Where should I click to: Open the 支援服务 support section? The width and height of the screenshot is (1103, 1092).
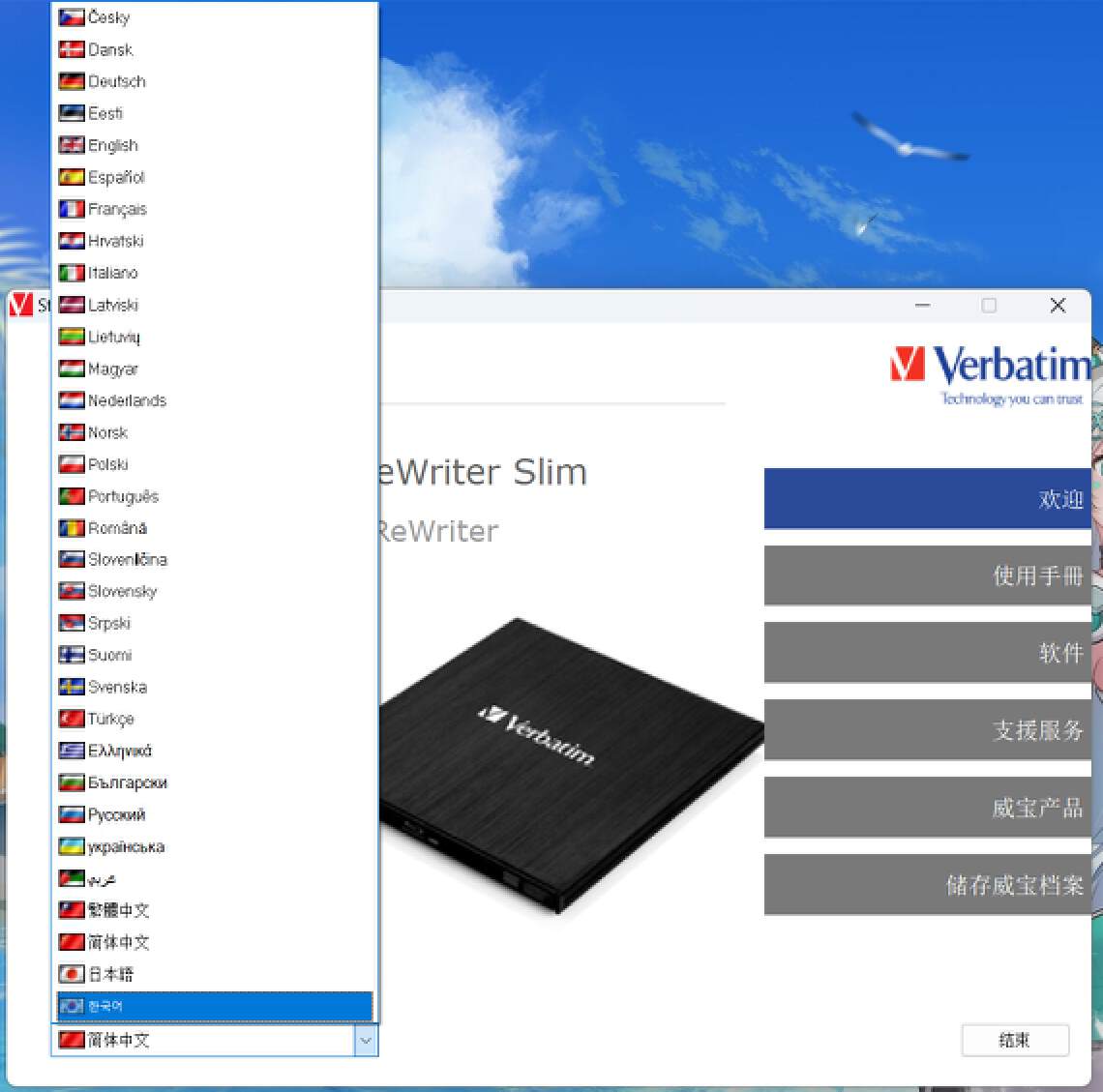click(x=927, y=730)
